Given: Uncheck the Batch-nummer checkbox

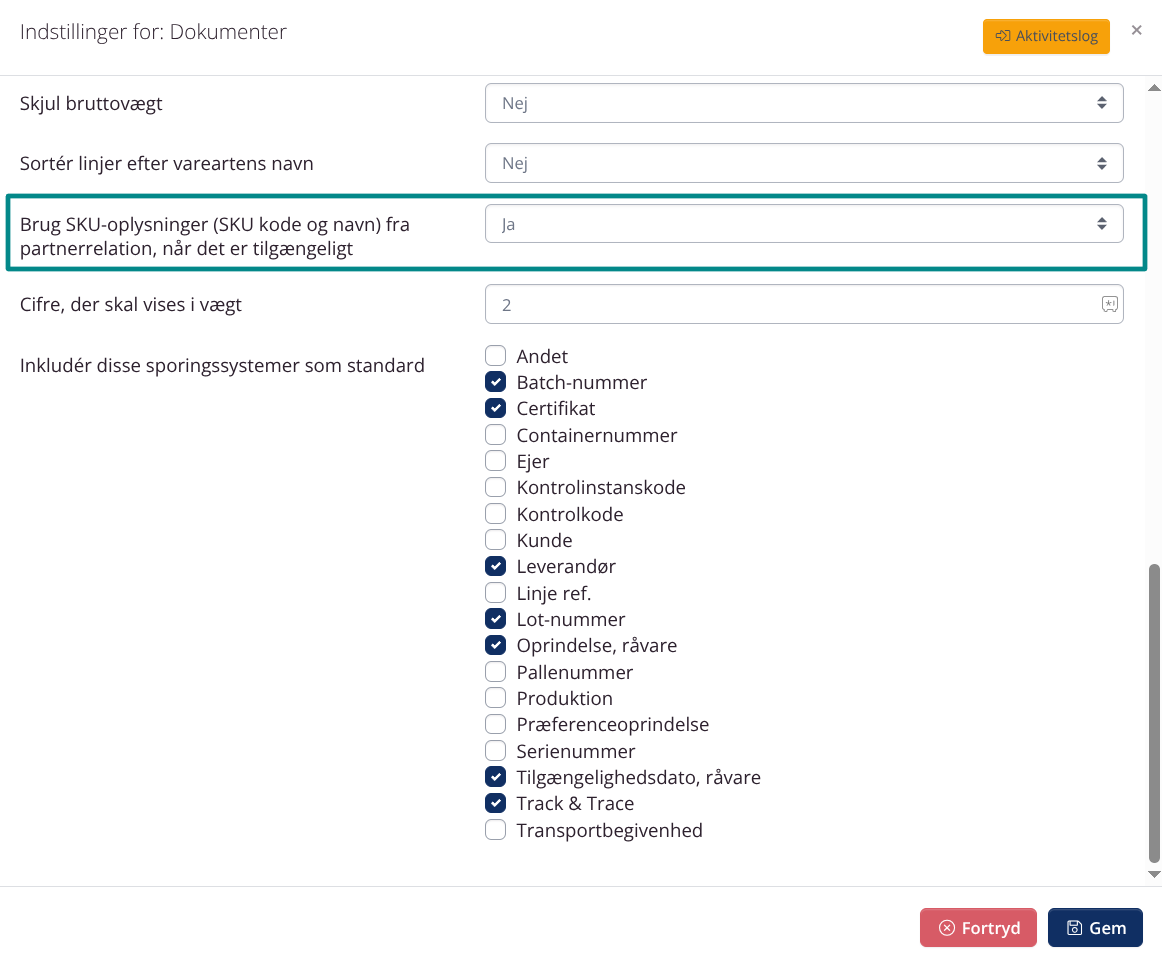Looking at the screenshot, I should click(495, 382).
